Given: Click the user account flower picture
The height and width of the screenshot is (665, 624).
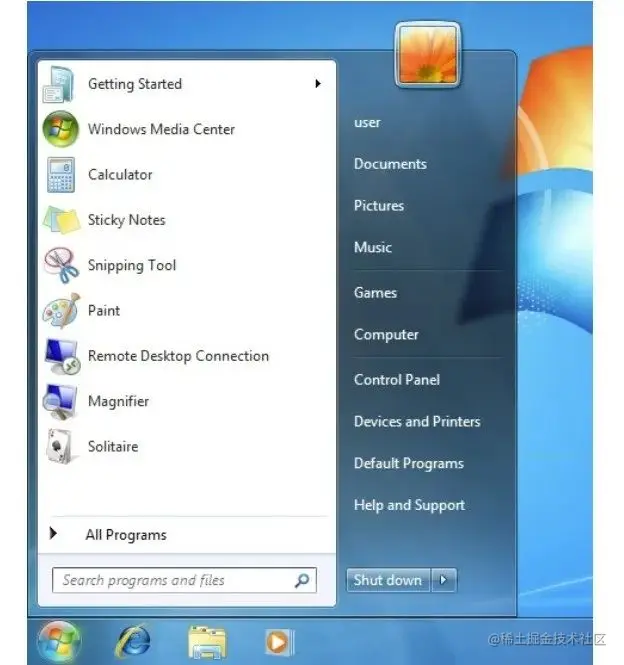Looking at the screenshot, I should click(x=428, y=54).
